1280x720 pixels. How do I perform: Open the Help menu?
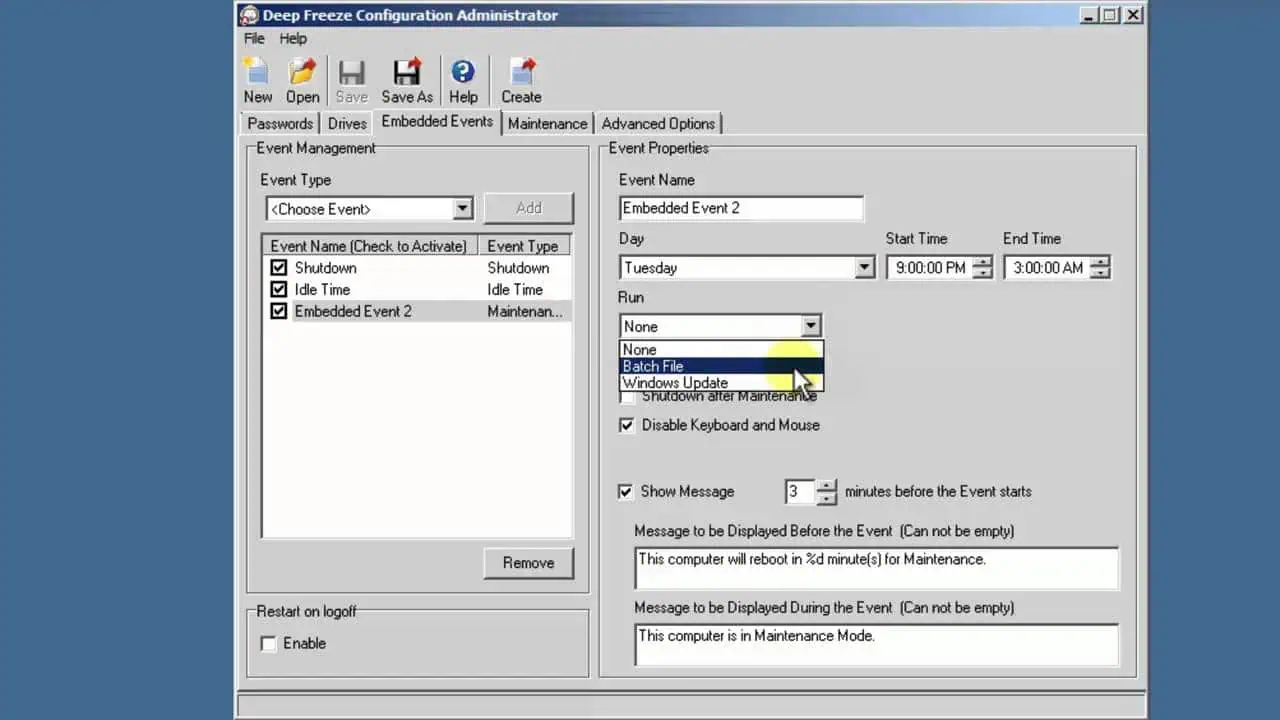click(x=293, y=38)
